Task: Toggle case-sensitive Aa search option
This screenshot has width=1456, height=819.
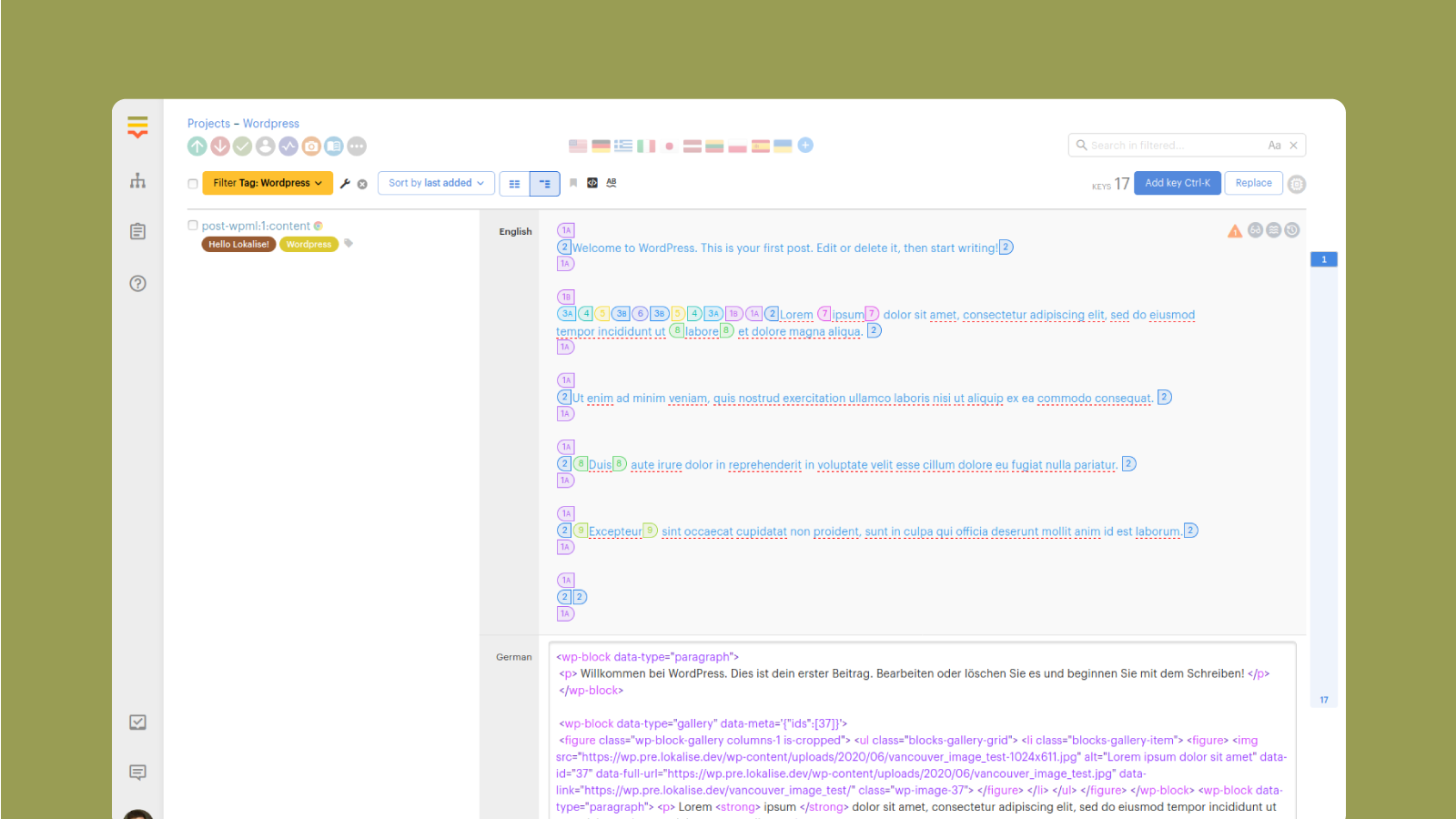Action: click(x=1275, y=146)
